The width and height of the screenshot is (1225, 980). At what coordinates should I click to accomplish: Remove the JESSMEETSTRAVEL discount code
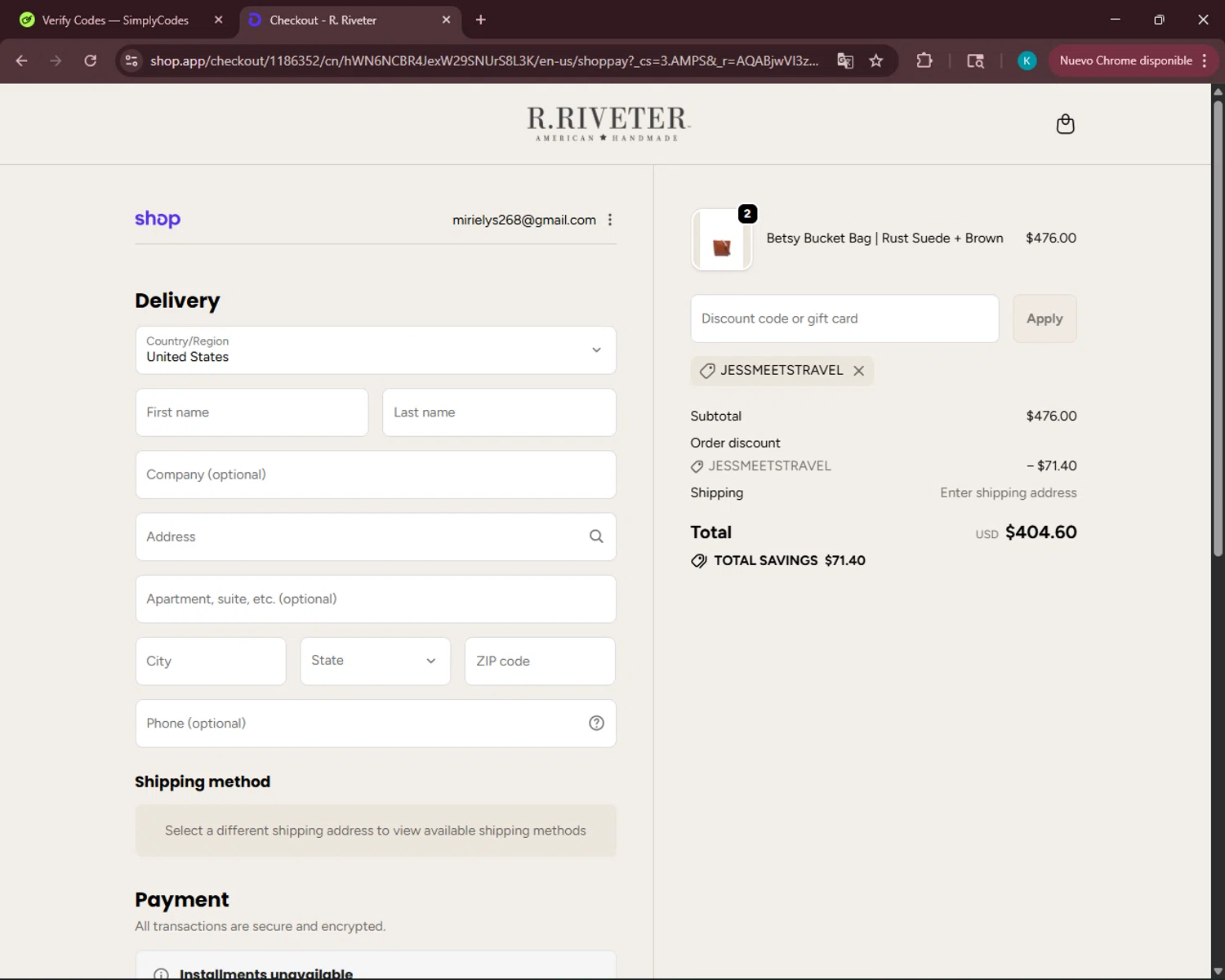(858, 371)
